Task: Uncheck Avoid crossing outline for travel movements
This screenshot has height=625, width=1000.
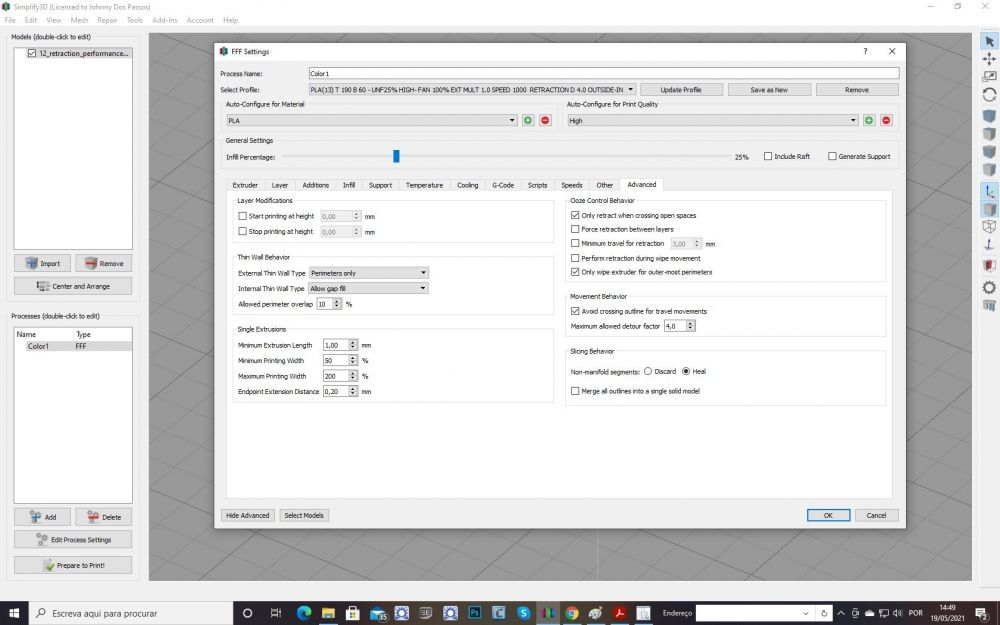Action: 575,311
